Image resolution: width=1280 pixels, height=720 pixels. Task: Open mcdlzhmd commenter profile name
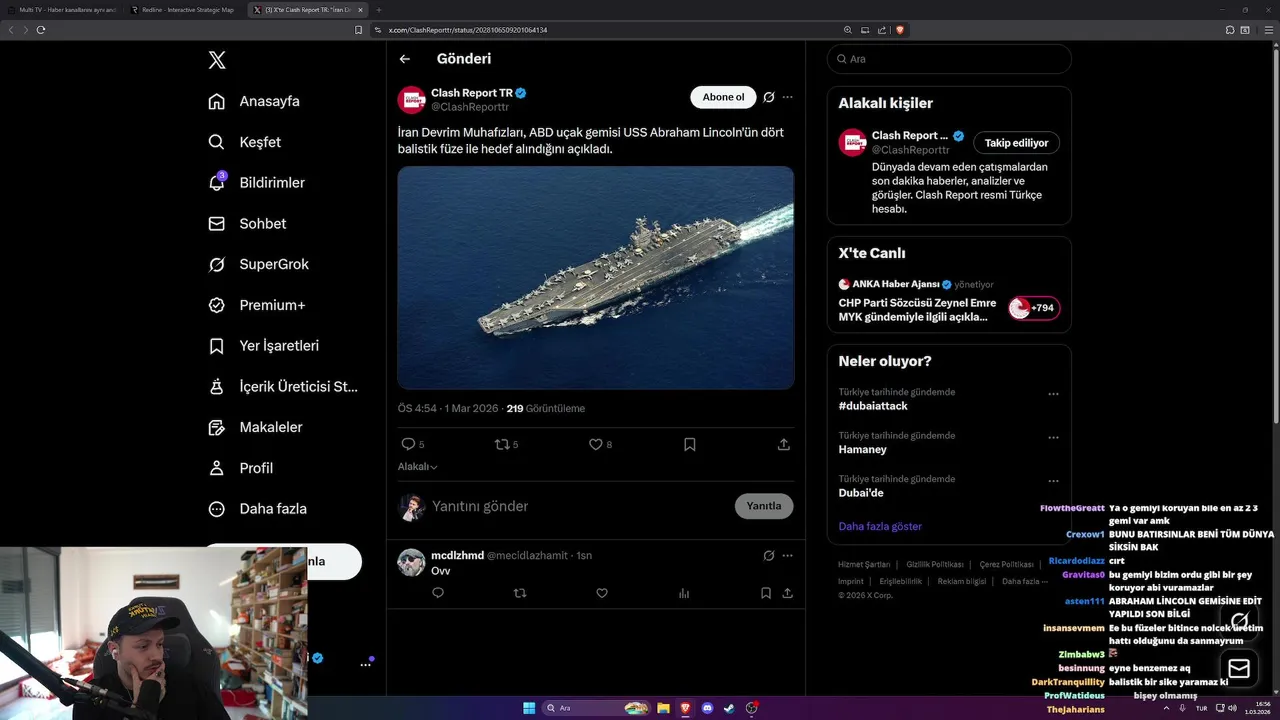tap(457, 555)
